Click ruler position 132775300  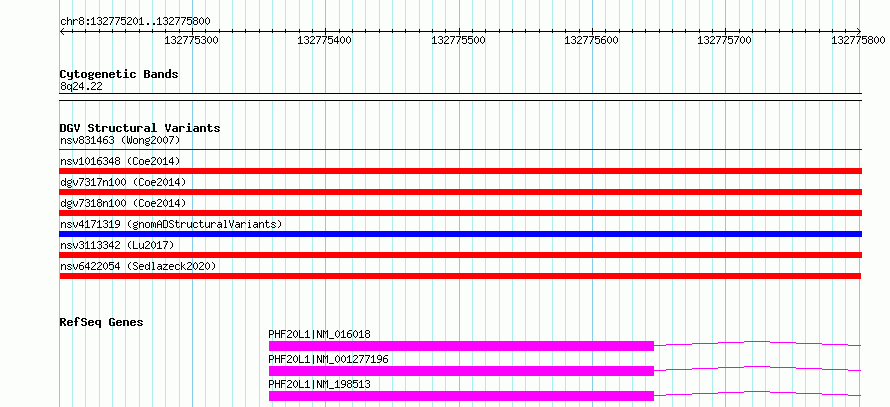pos(192,40)
